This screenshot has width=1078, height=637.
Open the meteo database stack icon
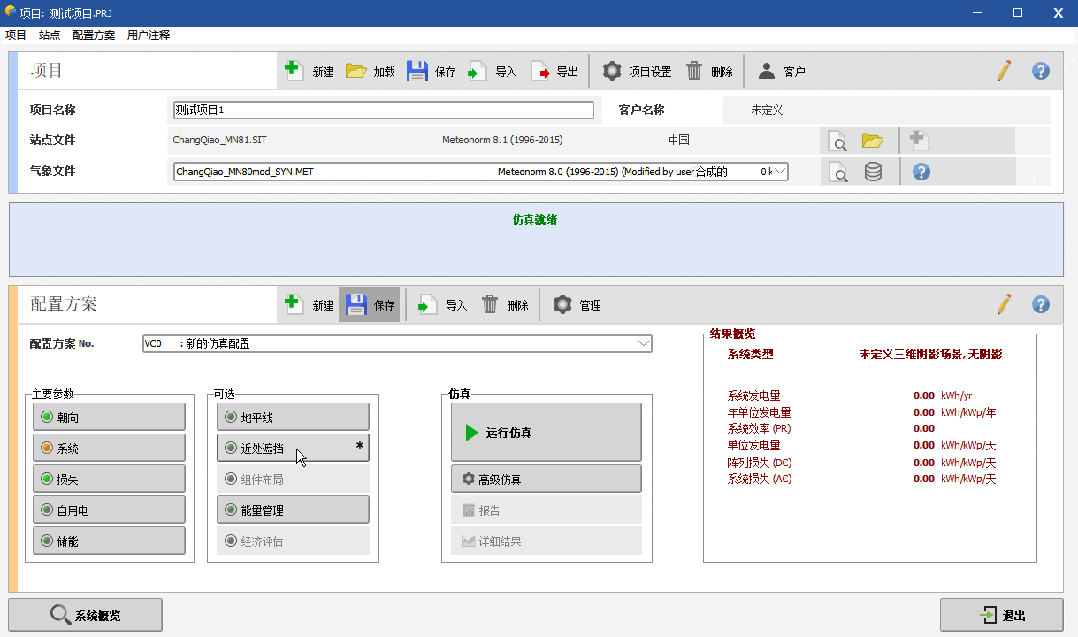pos(873,171)
